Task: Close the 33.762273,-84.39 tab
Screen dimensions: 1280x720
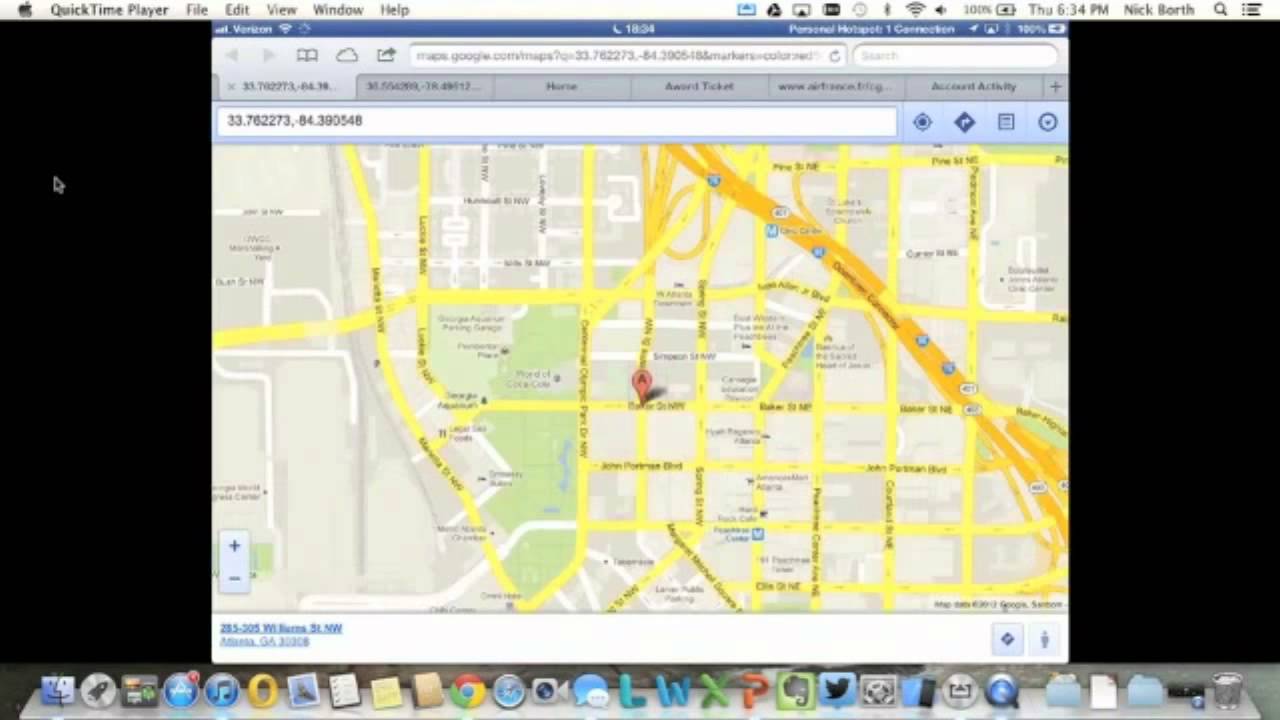Action: [231, 87]
